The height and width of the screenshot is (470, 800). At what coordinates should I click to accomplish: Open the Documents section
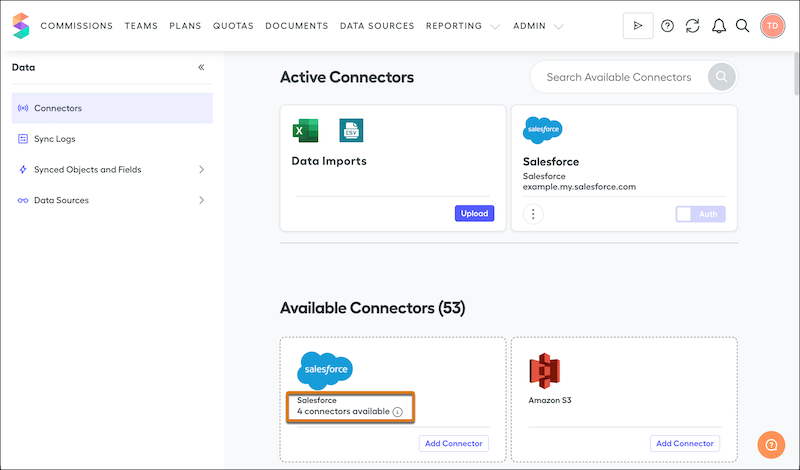(x=296, y=26)
